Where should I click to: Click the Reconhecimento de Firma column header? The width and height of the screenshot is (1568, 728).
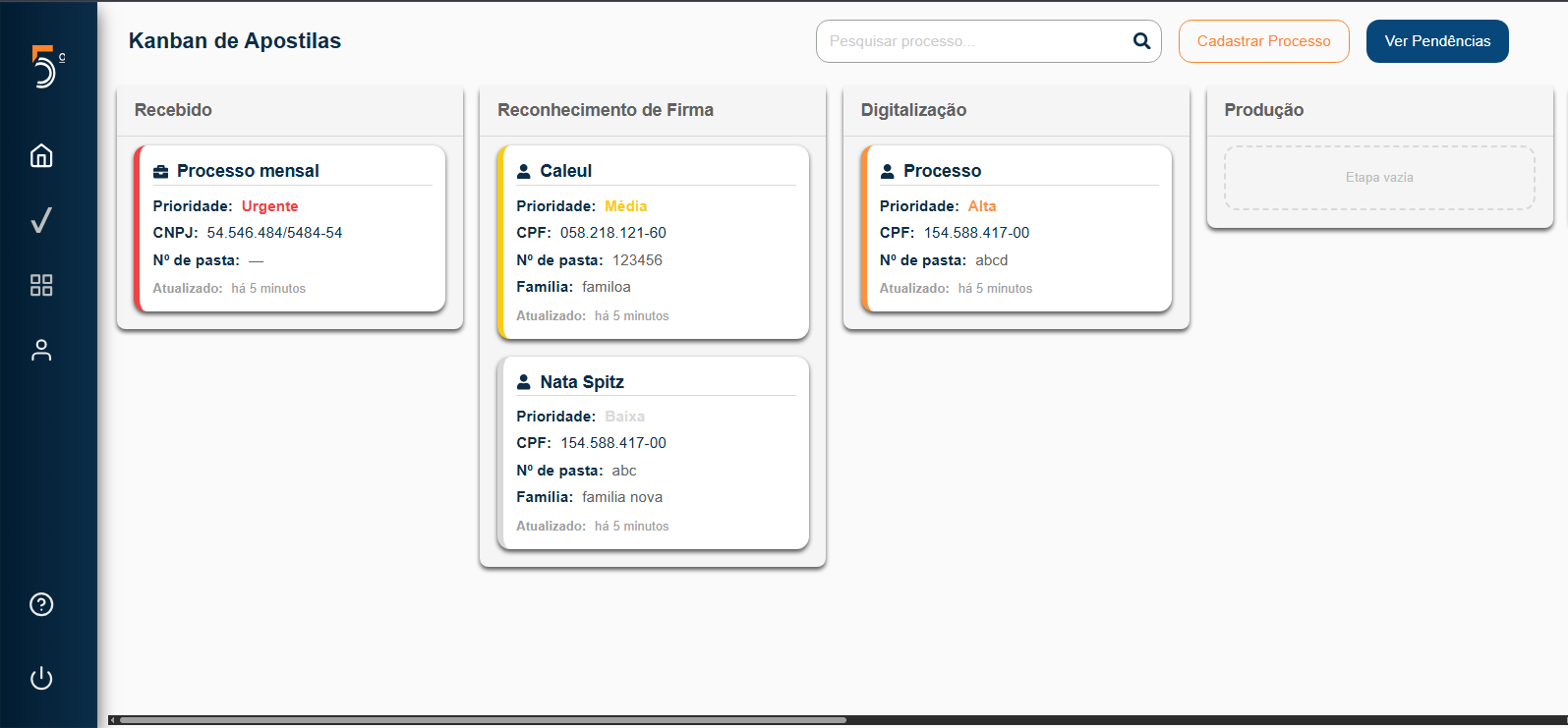point(606,110)
